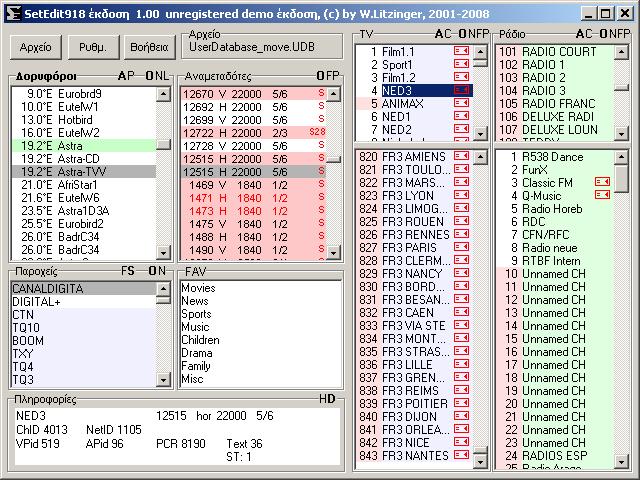The height and width of the screenshot is (480, 640).
Task: Click down arrow of top TV list scrollbar
Action: tap(480, 133)
